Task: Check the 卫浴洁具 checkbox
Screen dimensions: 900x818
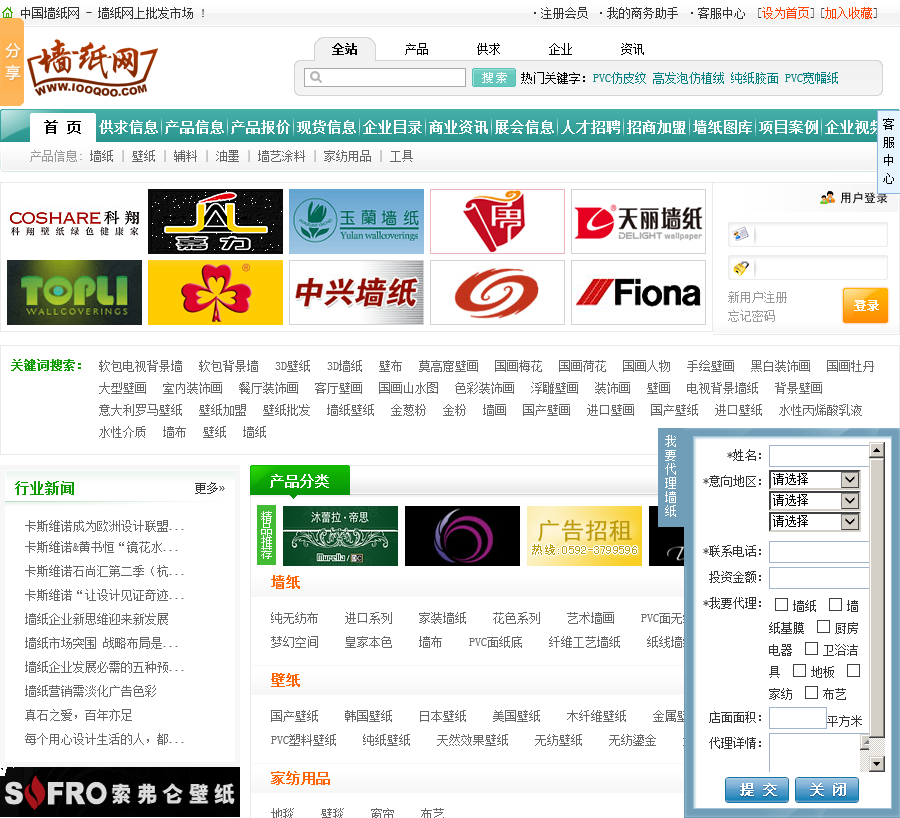Action: click(x=812, y=649)
